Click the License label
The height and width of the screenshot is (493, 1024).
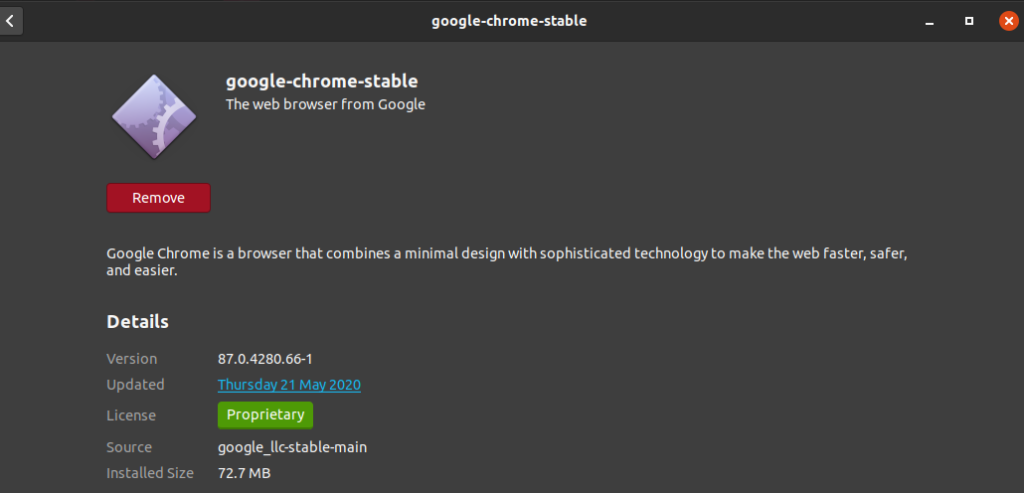point(131,415)
